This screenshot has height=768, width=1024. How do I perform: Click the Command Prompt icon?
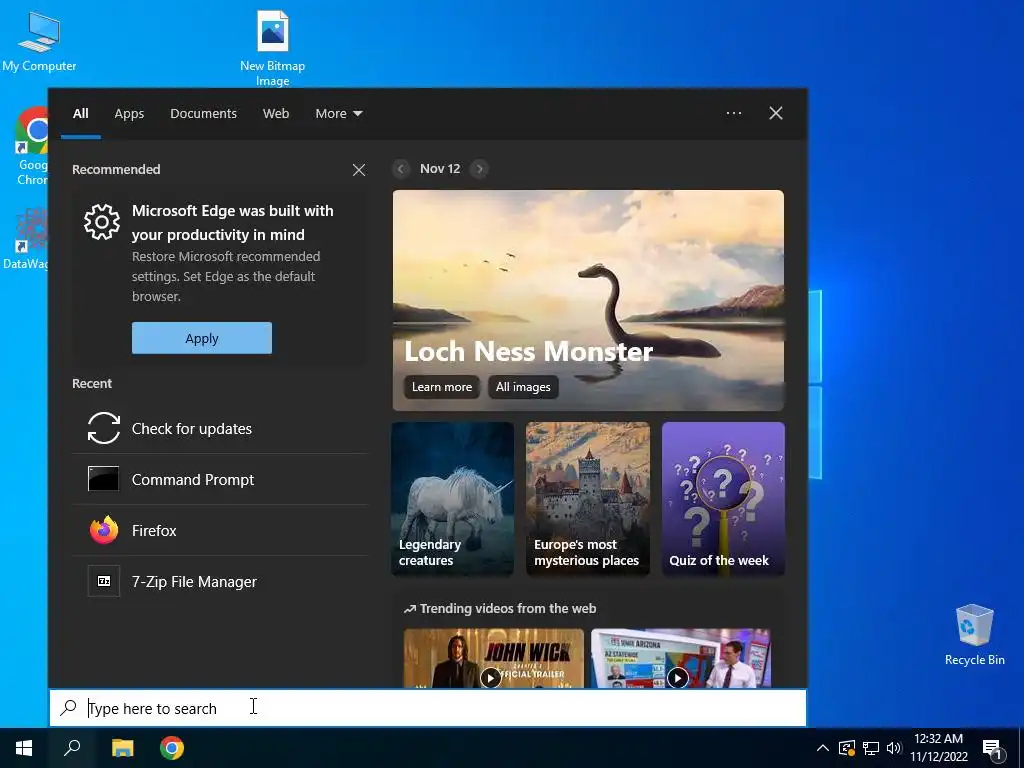pyautogui.click(x=104, y=479)
